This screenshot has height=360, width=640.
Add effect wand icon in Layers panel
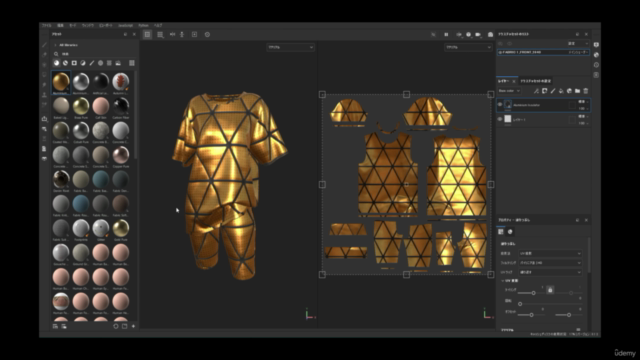pyautogui.click(x=536, y=91)
